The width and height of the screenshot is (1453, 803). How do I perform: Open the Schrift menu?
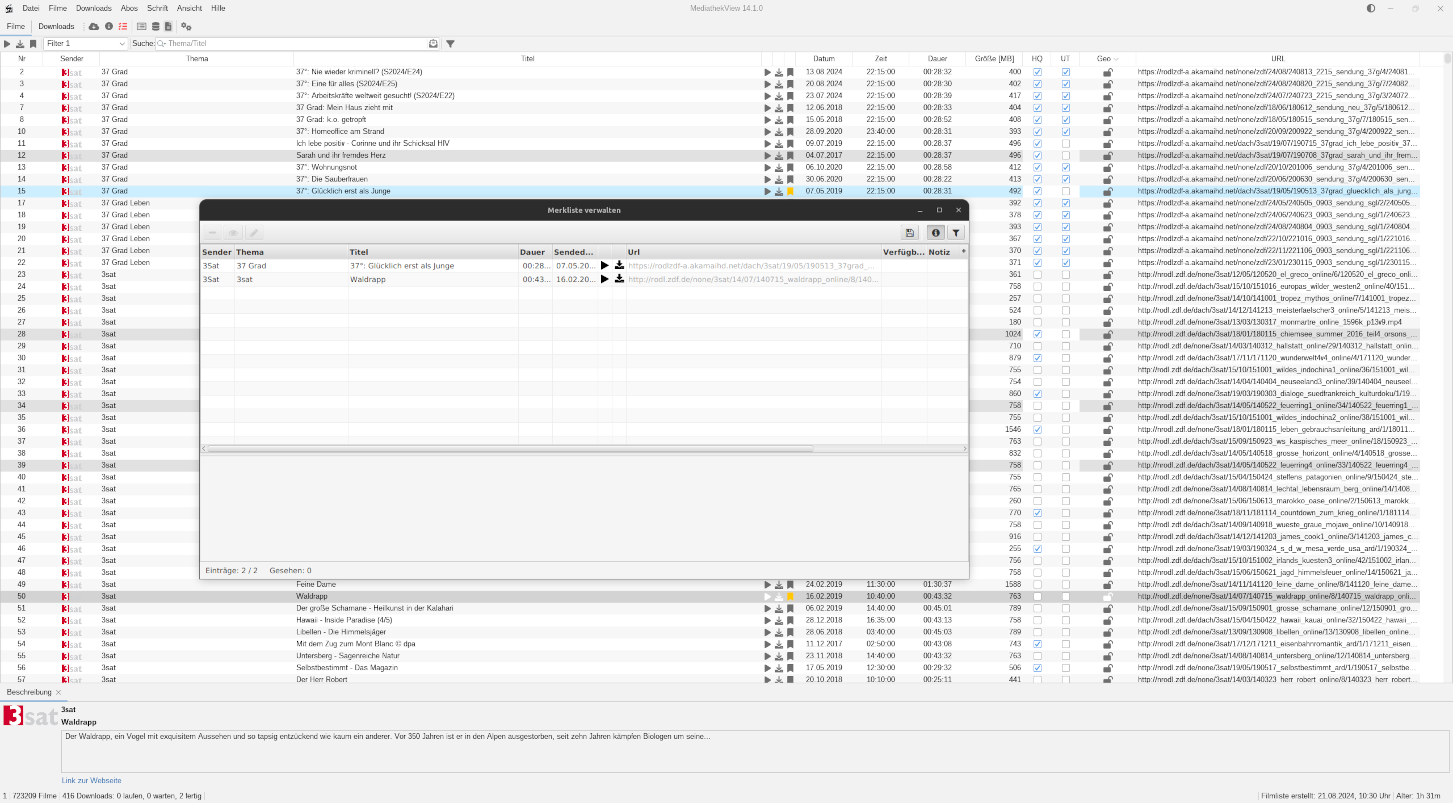[158, 8]
